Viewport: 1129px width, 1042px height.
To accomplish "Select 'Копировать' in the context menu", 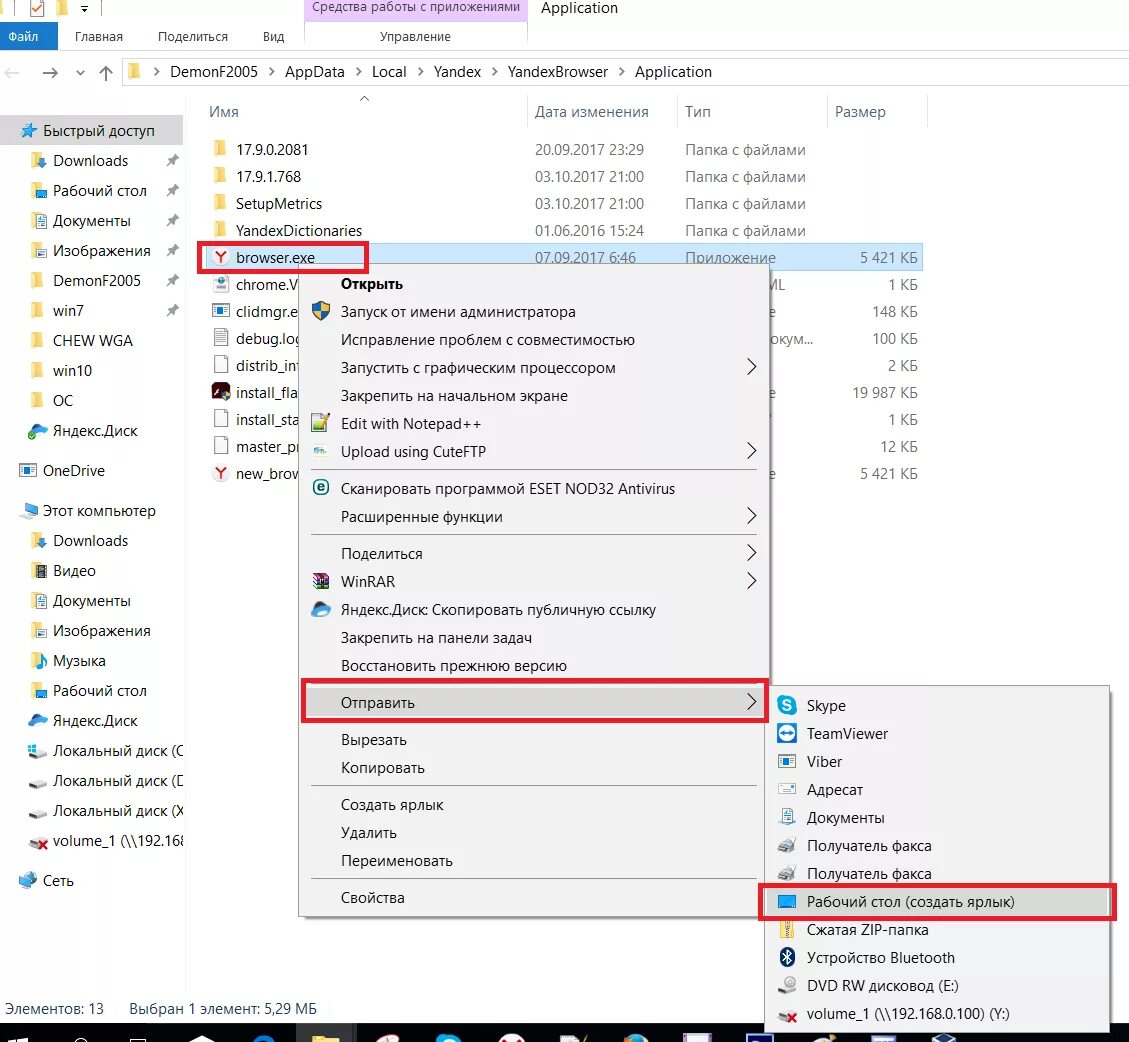I will 382,768.
